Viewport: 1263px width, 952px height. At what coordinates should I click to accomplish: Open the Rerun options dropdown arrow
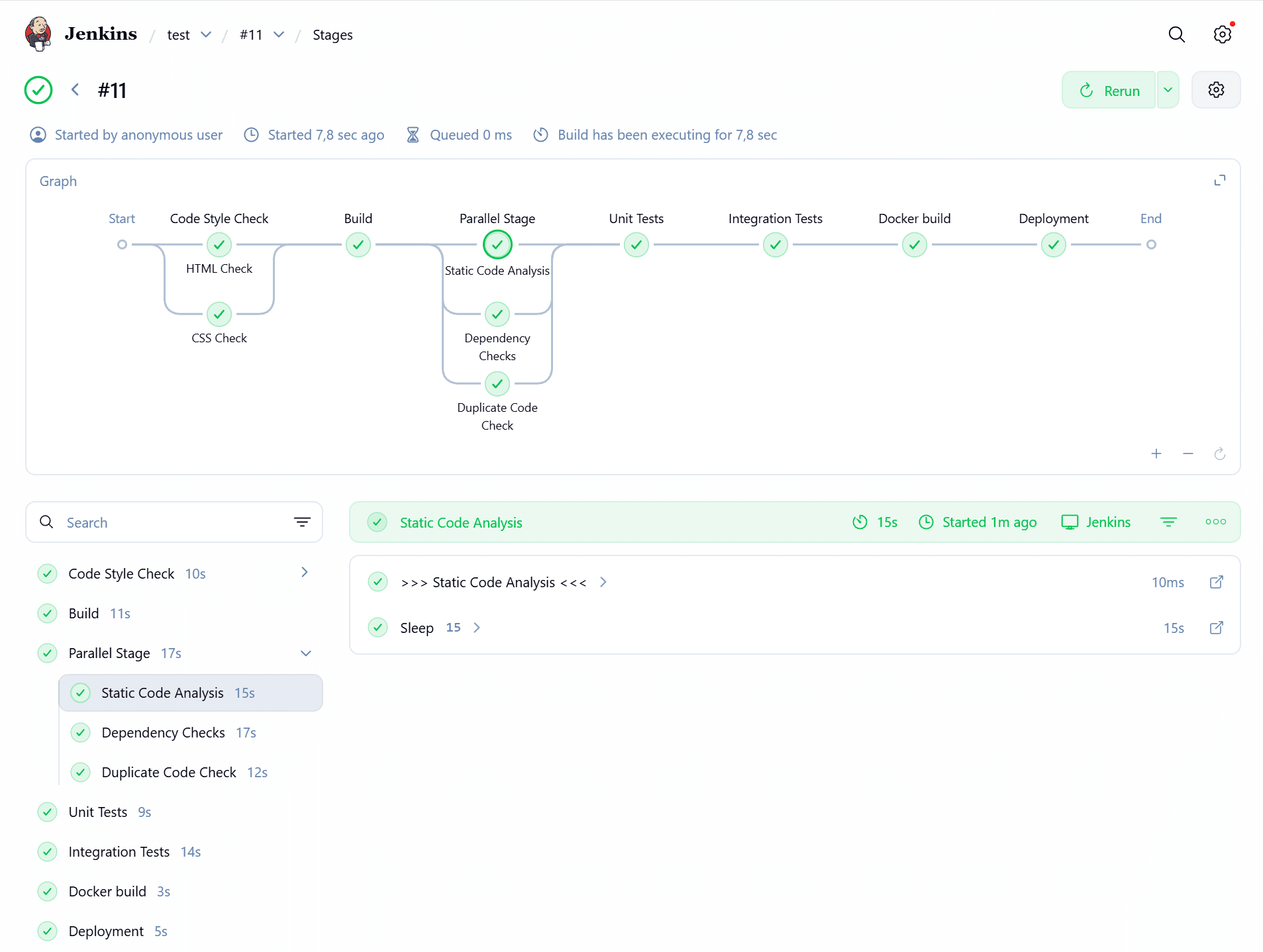coord(1168,90)
